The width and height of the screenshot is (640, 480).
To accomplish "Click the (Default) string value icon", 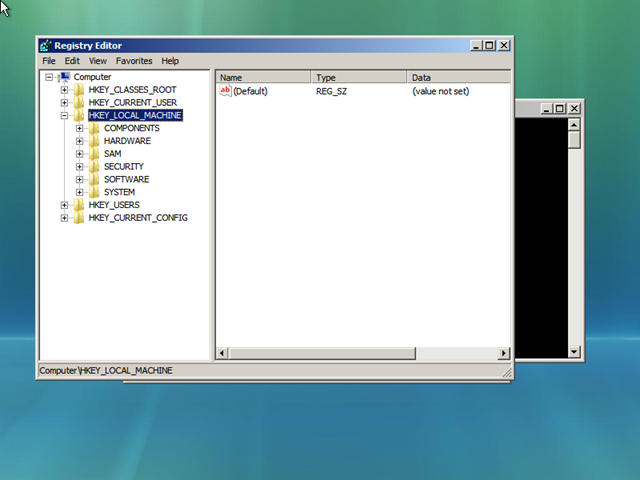I will pos(225,91).
